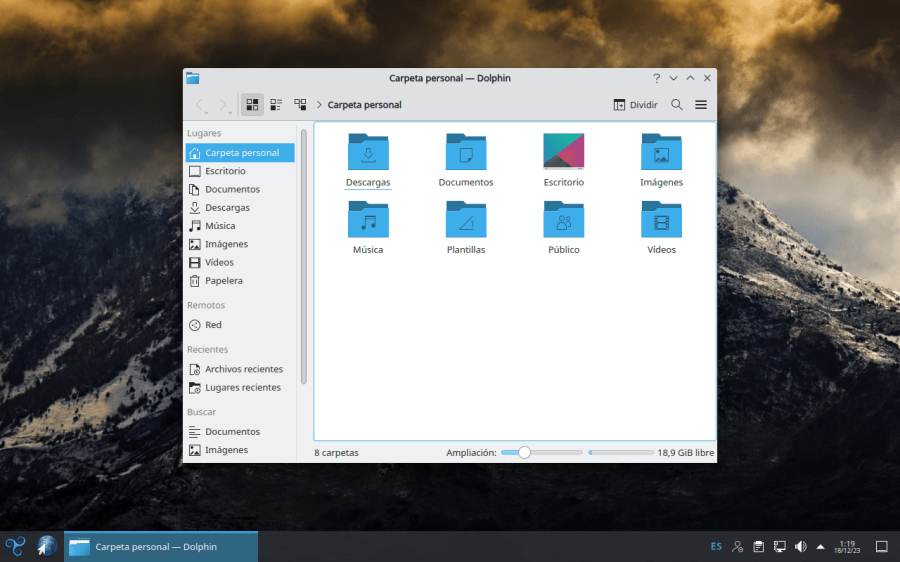Screen dimensions: 900x562
Task: Expand the breadcrumb chevron before Carpeta personal
Action: 319,105
